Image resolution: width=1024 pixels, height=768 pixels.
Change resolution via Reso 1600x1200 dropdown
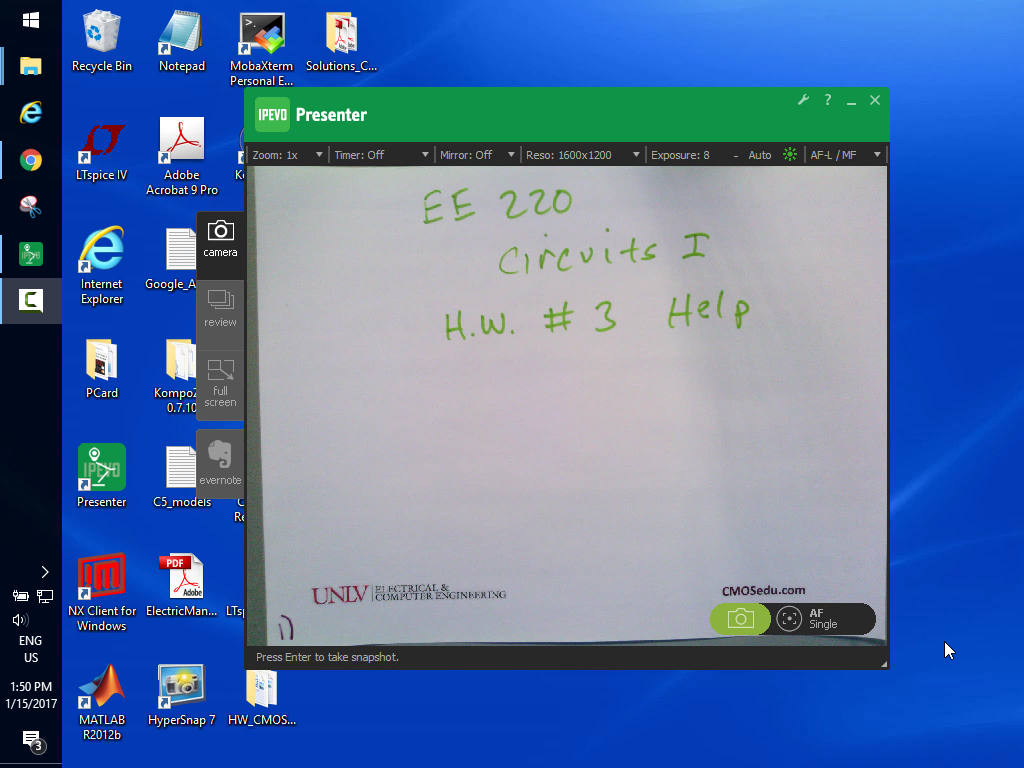coord(583,155)
